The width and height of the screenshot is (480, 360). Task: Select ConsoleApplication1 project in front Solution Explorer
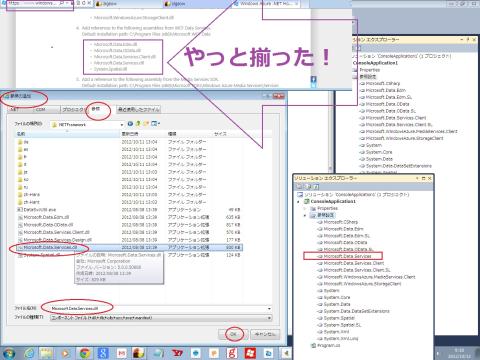coord(333,202)
